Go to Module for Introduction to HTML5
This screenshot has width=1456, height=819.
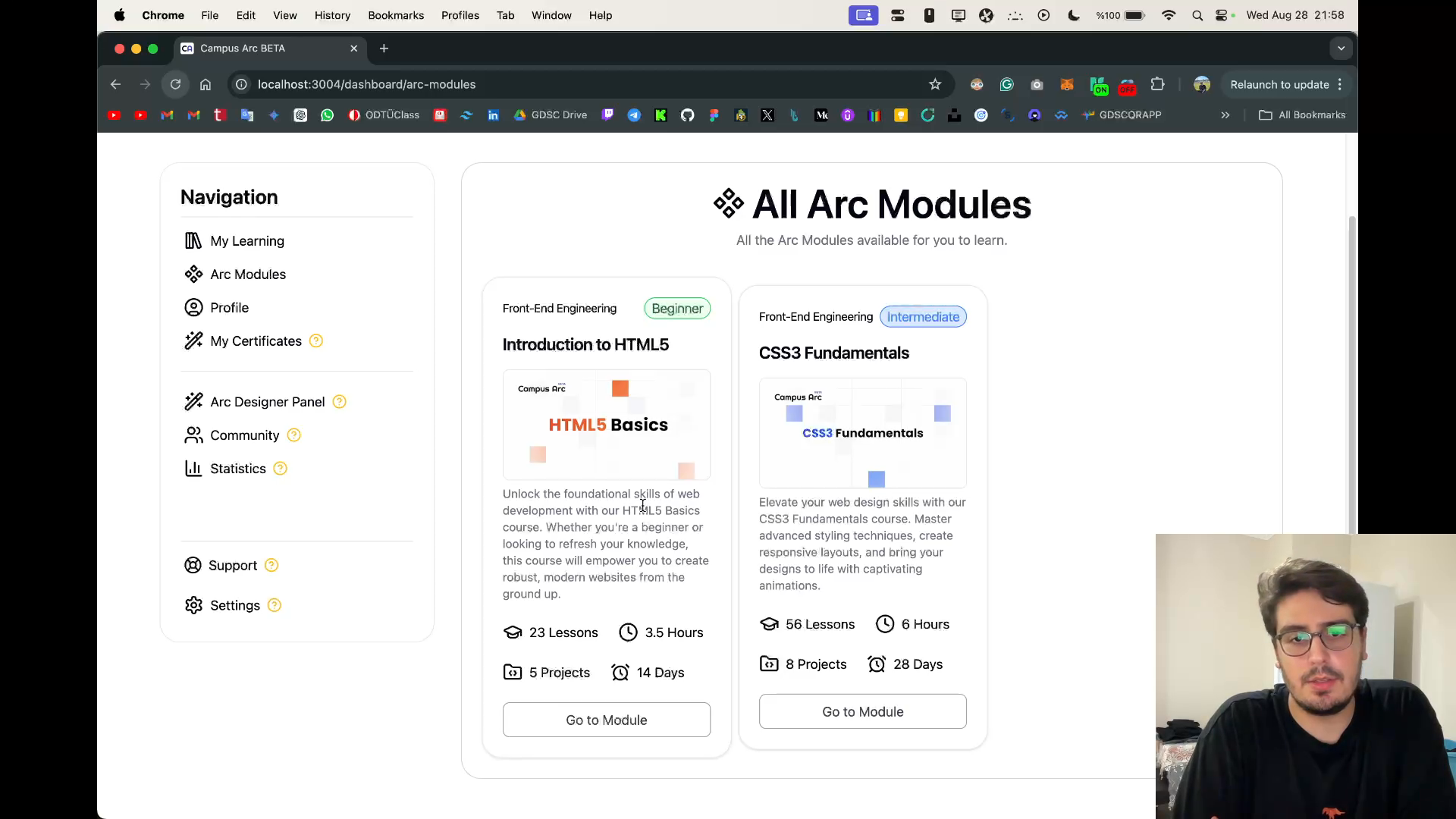click(606, 720)
